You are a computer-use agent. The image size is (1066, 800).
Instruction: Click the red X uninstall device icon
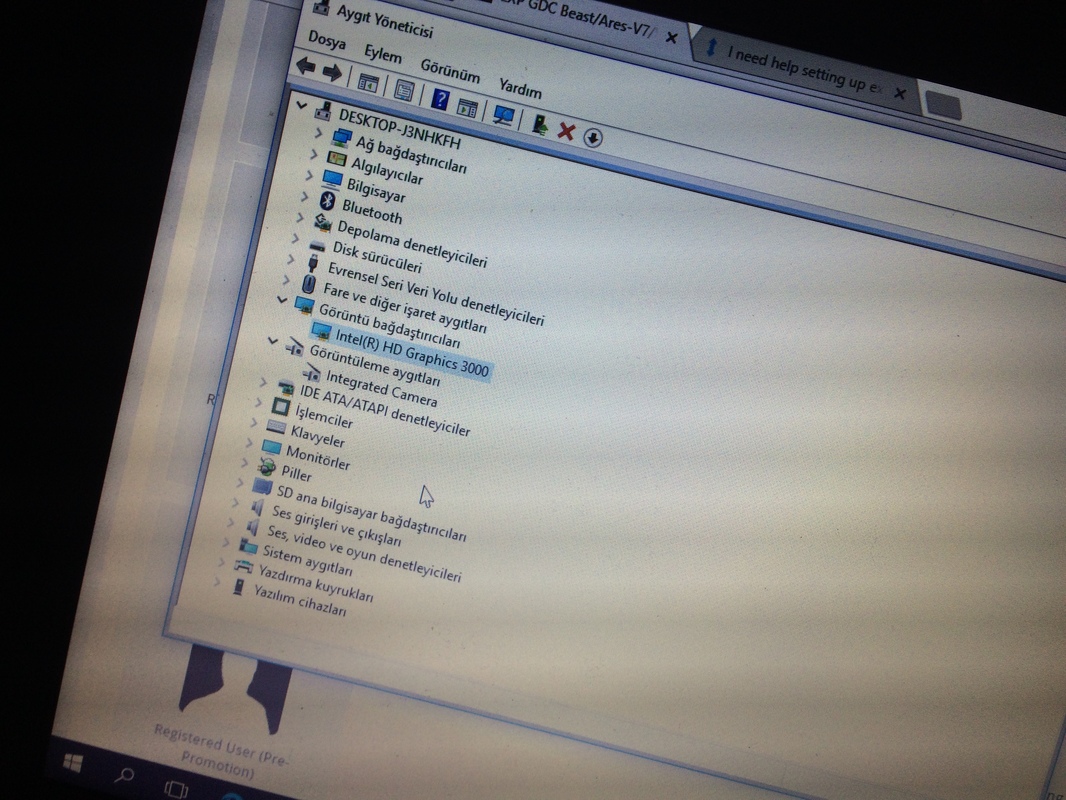[566, 131]
